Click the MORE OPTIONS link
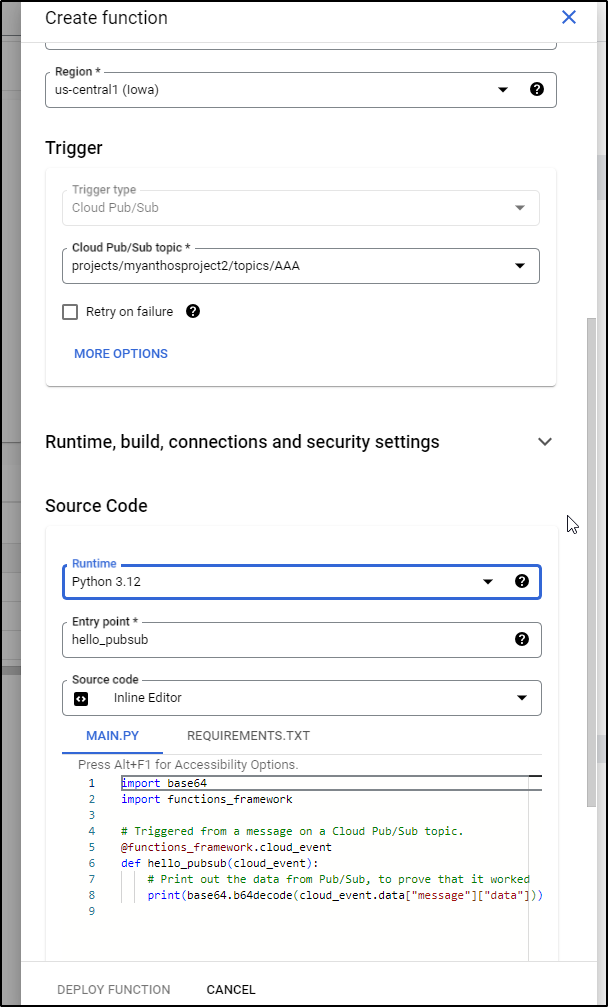 click(121, 354)
